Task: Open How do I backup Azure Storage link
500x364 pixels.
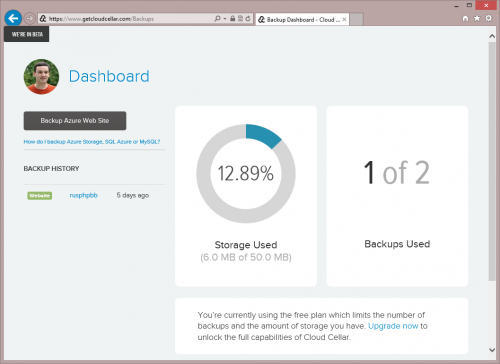Action: [x=92, y=142]
